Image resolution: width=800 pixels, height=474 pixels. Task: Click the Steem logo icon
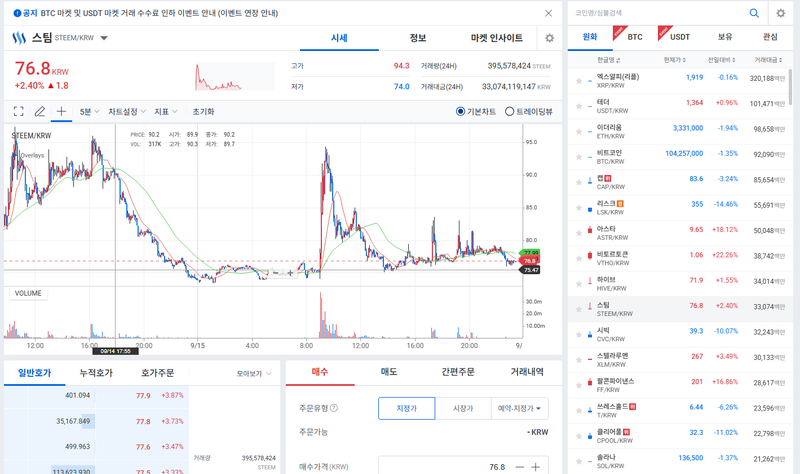[x=19, y=38]
